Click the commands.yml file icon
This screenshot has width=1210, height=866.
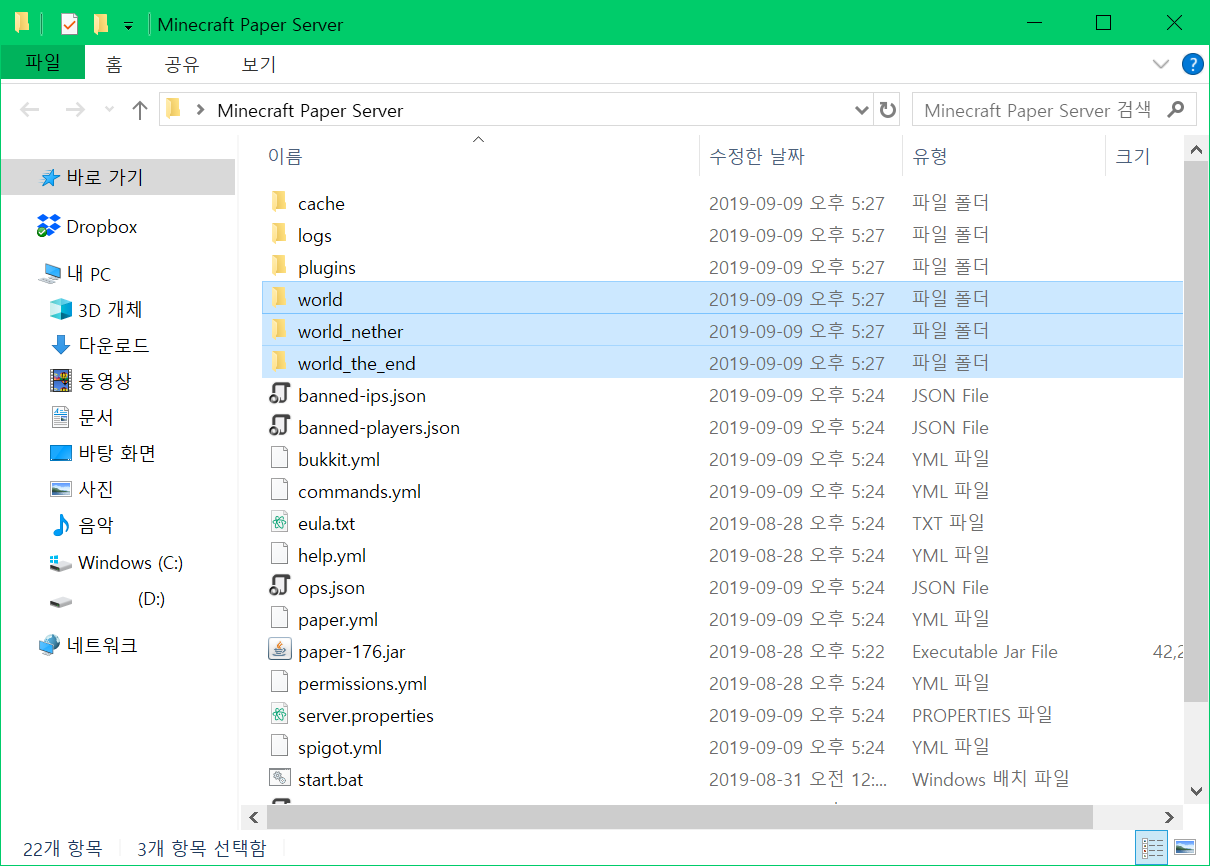(279, 491)
